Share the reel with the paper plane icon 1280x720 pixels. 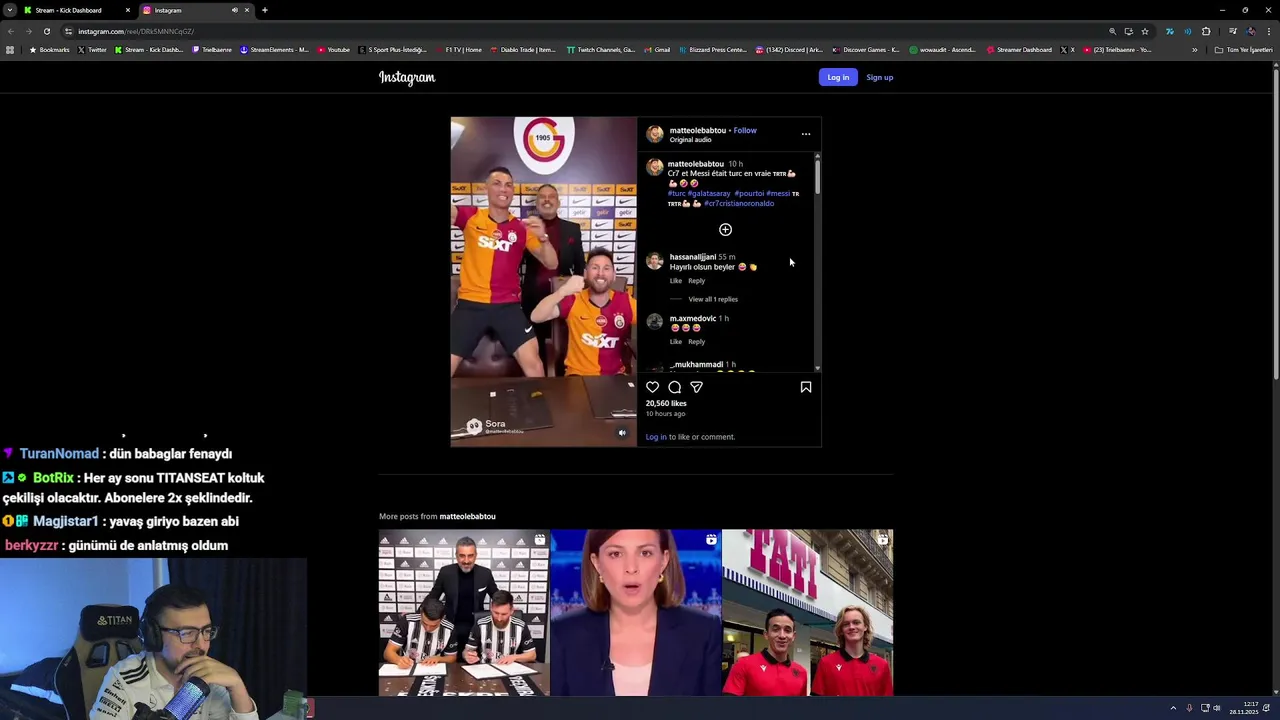pyautogui.click(x=697, y=387)
